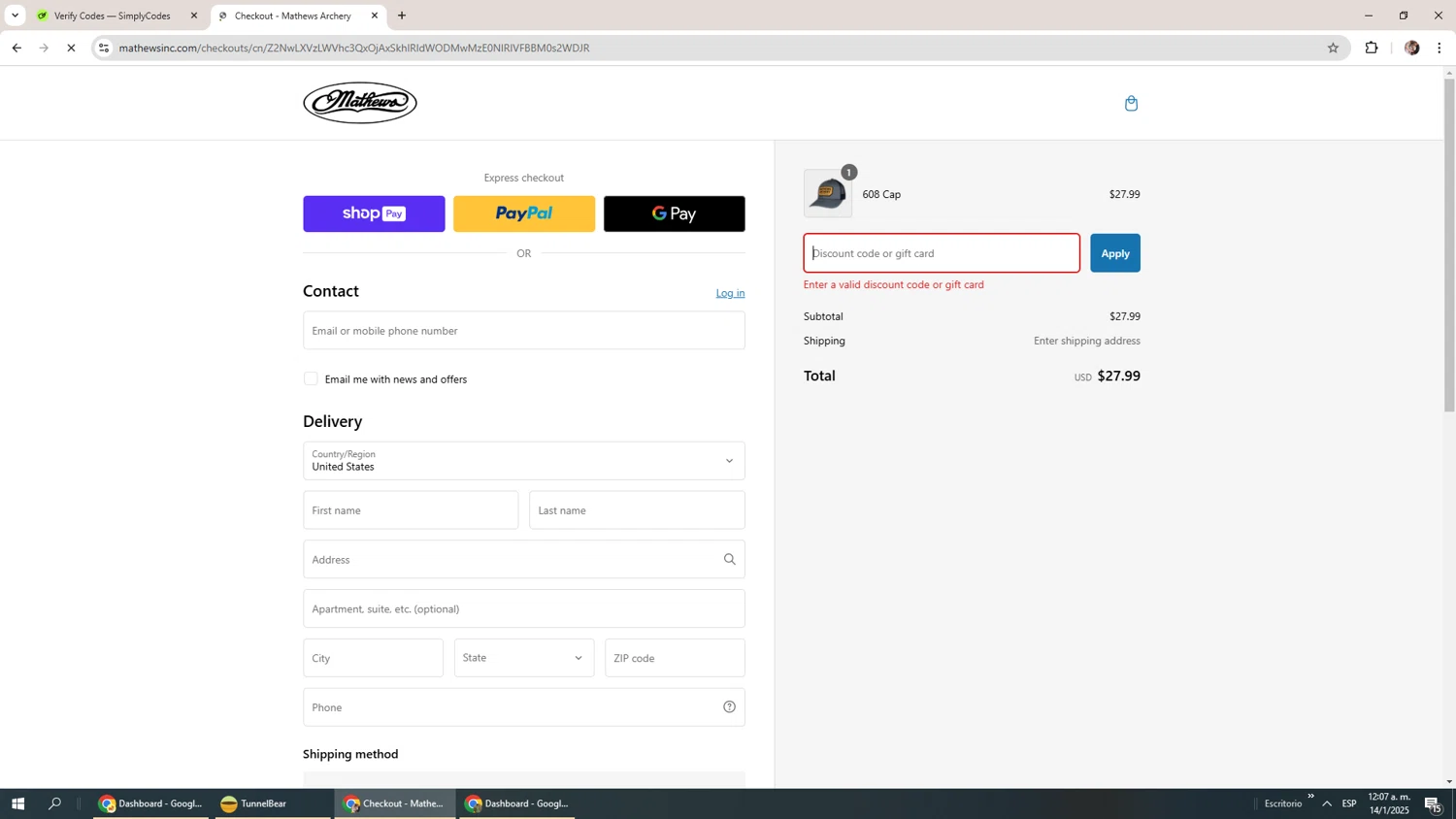Click the Log in link
This screenshot has width=1456, height=819.
[x=730, y=293]
